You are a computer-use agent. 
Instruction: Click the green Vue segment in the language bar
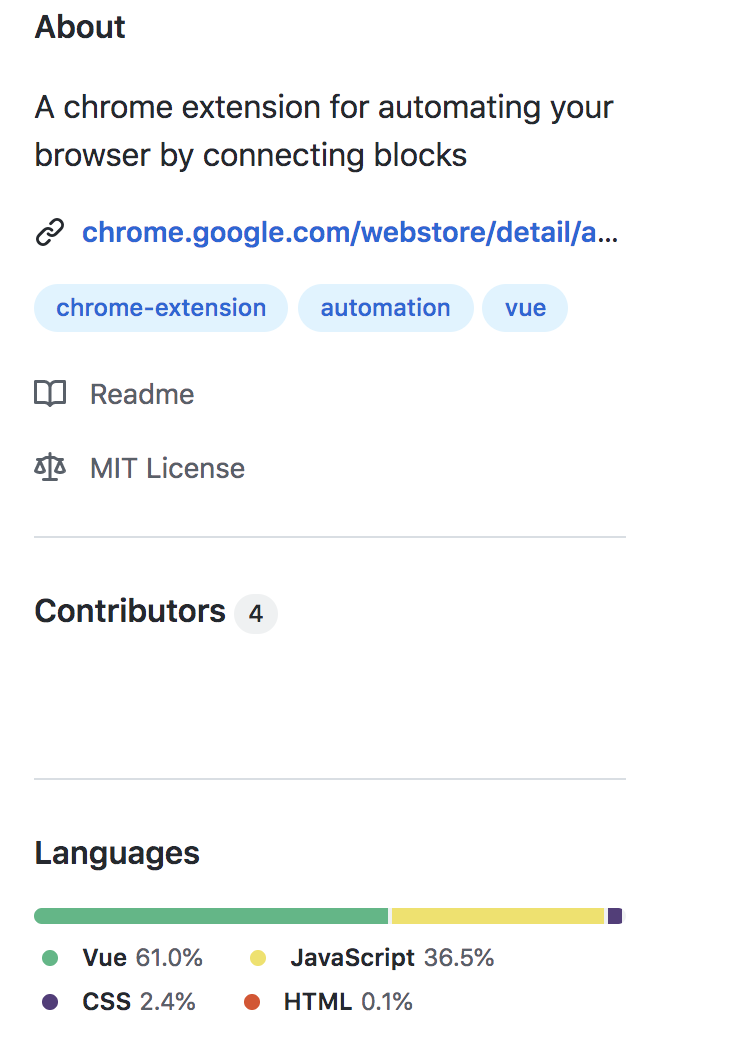[211, 916]
